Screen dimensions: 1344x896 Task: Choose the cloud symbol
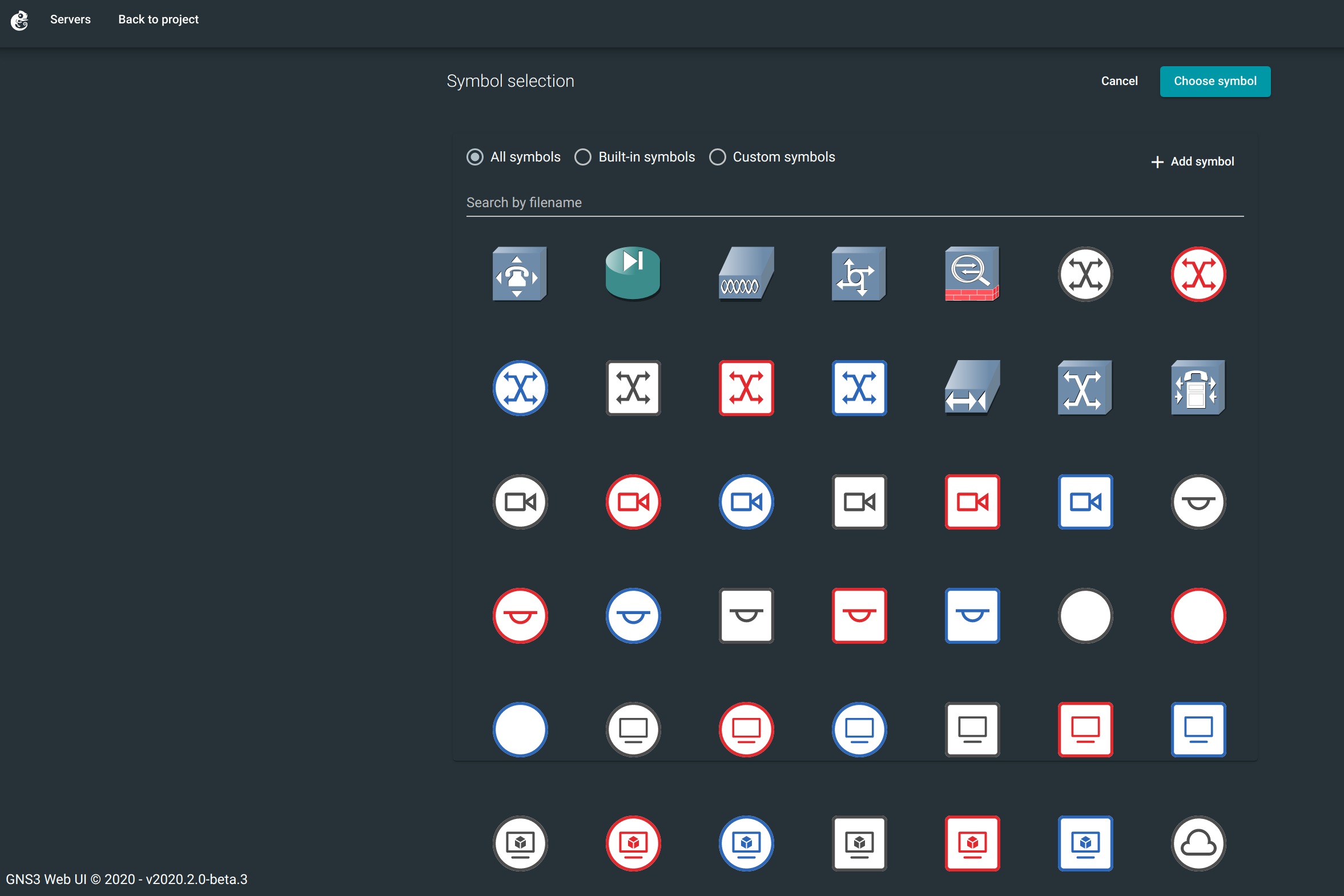point(1198,843)
